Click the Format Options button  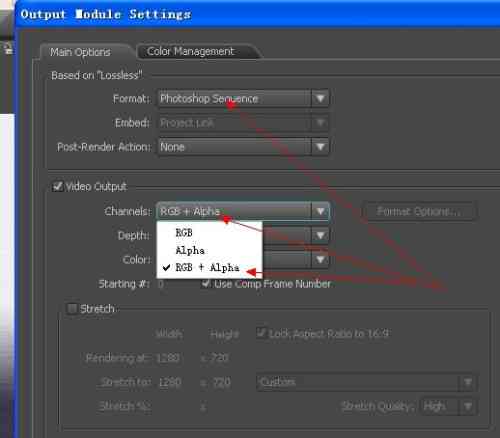pos(419,211)
